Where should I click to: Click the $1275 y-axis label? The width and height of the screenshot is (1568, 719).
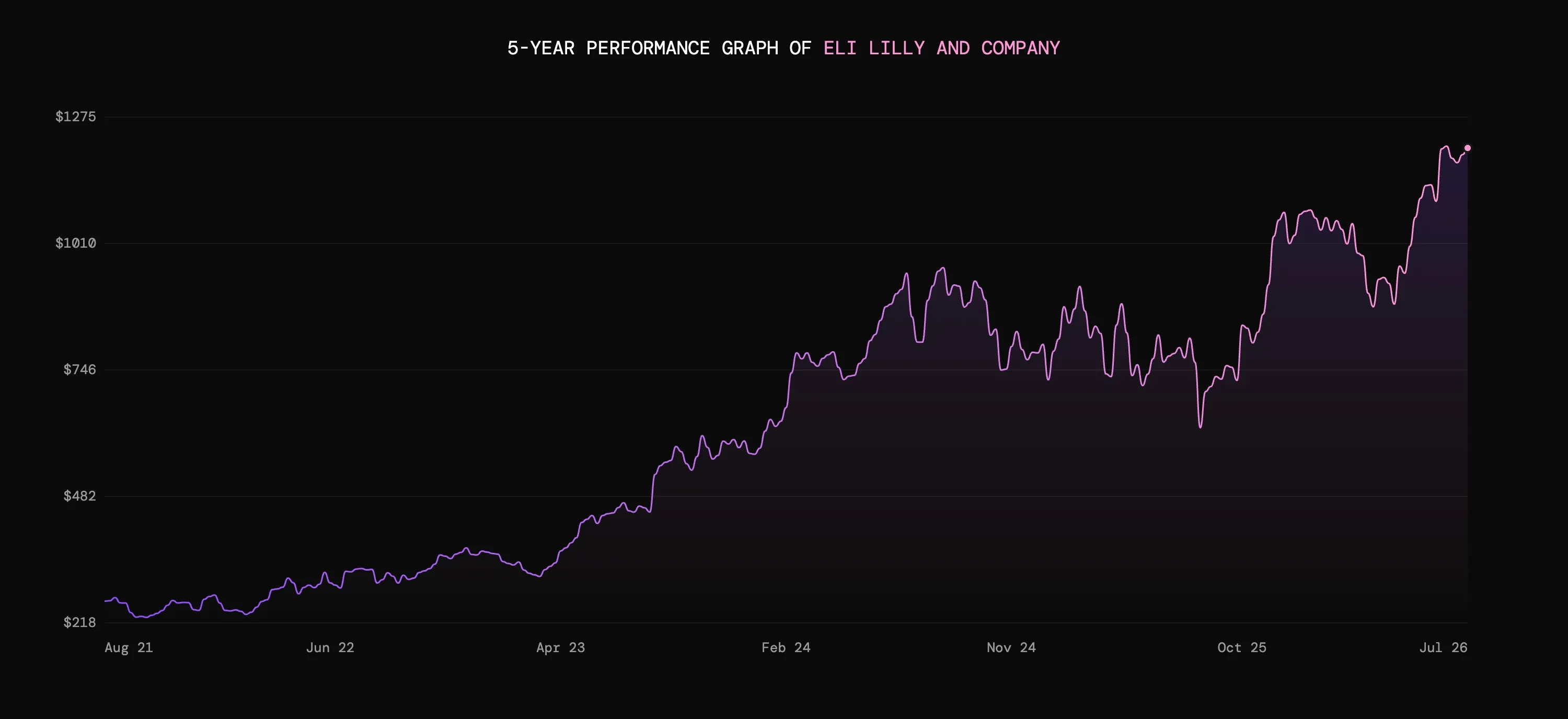click(x=75, y=117)
